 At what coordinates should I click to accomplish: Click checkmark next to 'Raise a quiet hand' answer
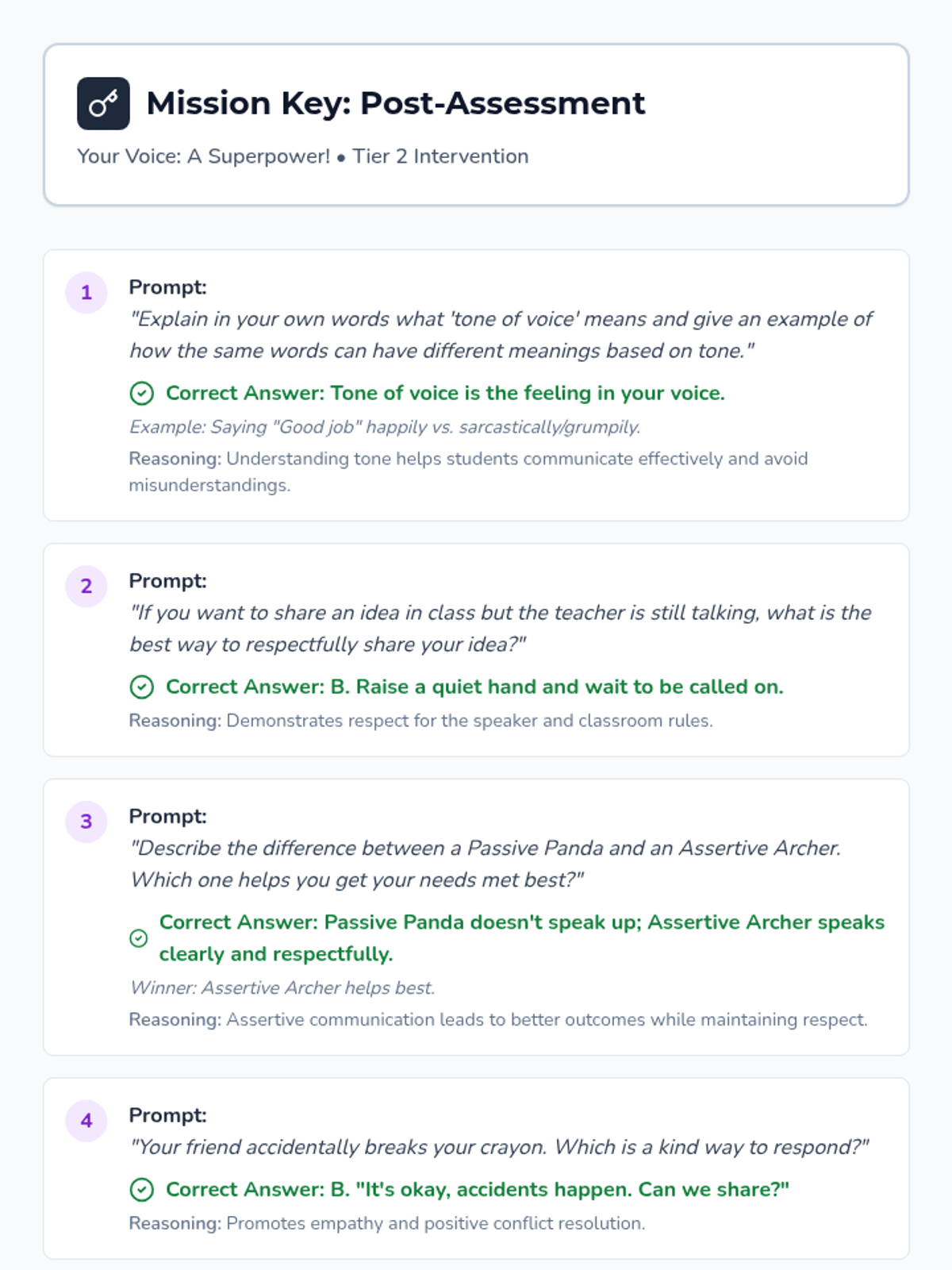pos(141,687)
